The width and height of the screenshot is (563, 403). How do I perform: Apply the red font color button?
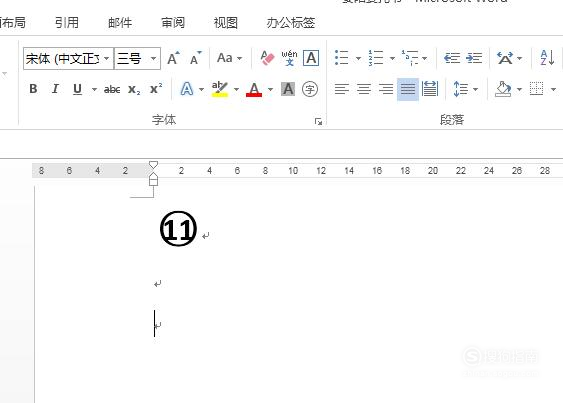(x=254, y=89)
